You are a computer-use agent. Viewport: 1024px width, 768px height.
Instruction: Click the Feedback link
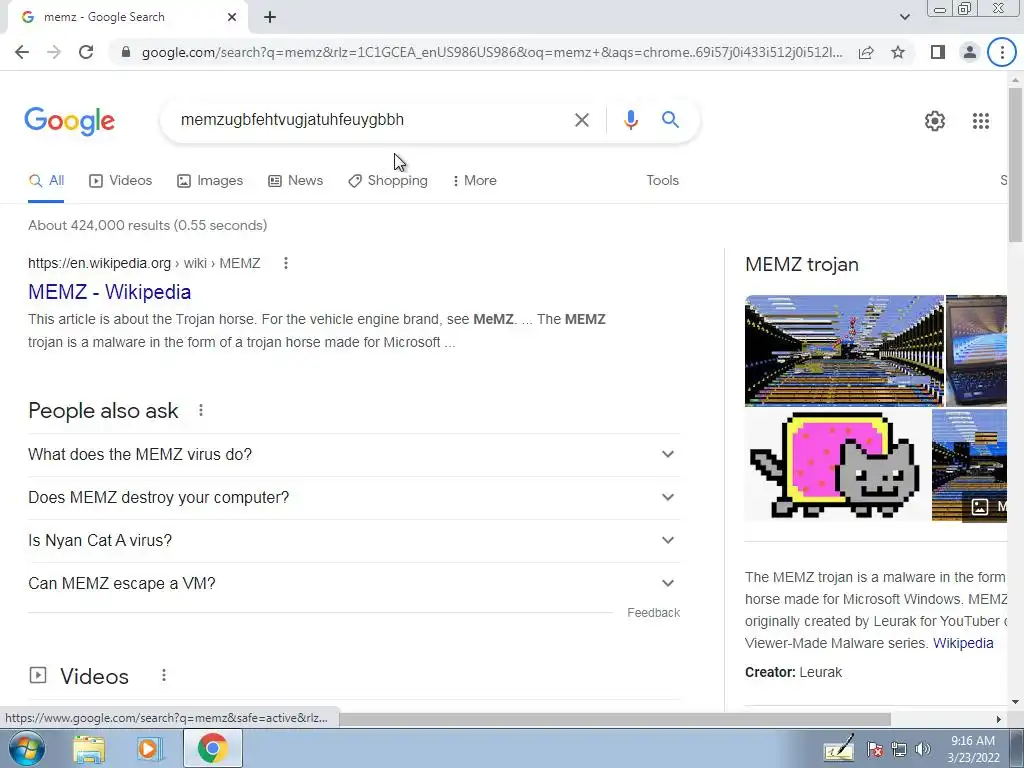click(x=653, y=613)
